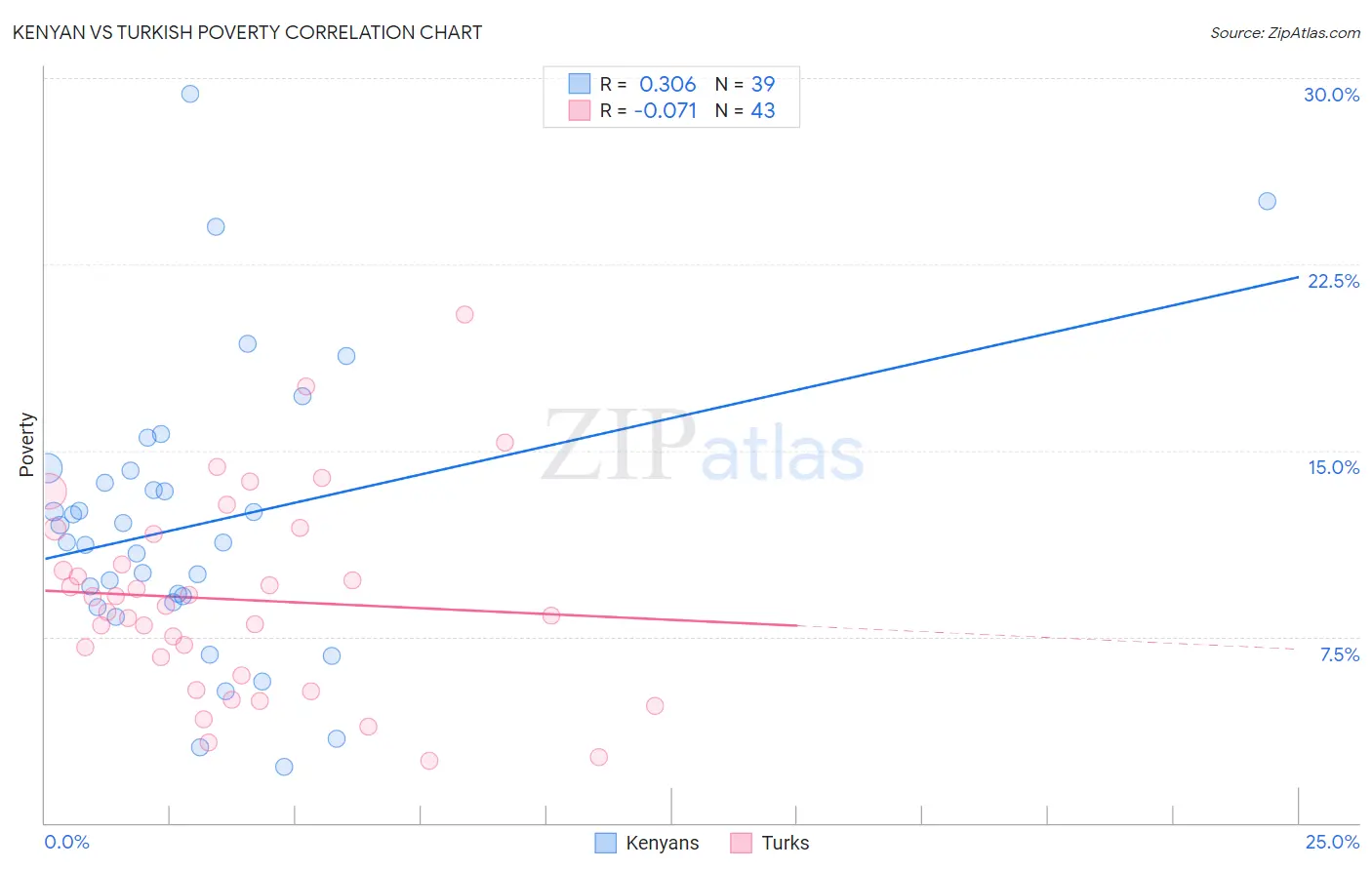Image resolution: width=1372 pixels, height=870 pixels.
Task: Open the Source: ZipAtlas.com link
Action: point(1285,32)
